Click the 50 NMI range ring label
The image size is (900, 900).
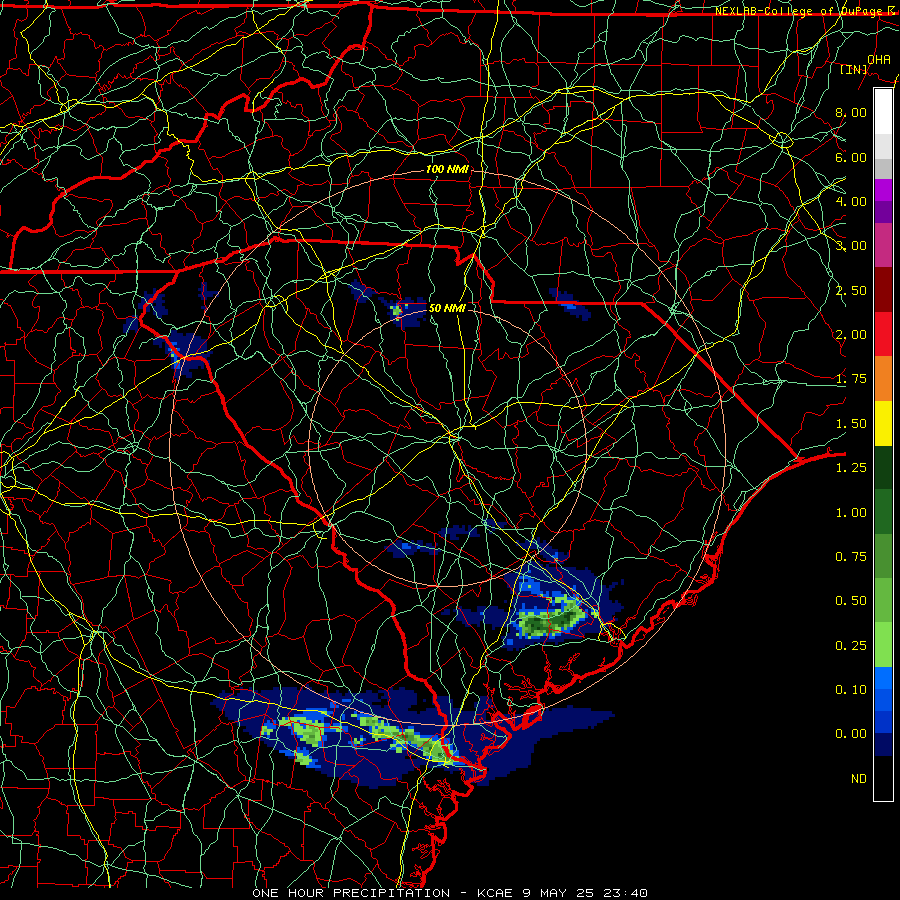(447, 308)
